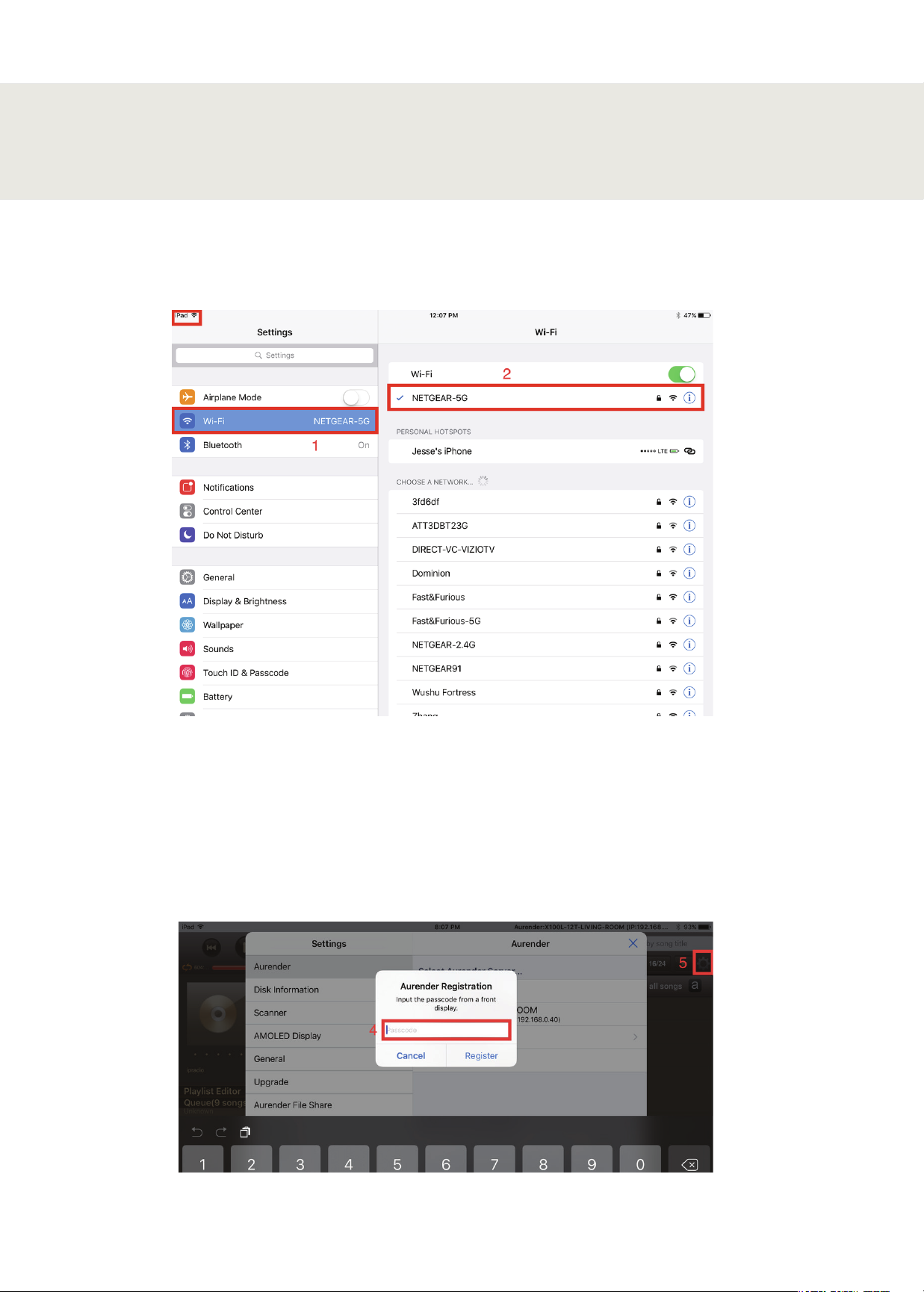Screen dimensions: 924x1292
Task: Open info icon for DIRECT-VC-VIZIOTV
Action: coord(689,550)
